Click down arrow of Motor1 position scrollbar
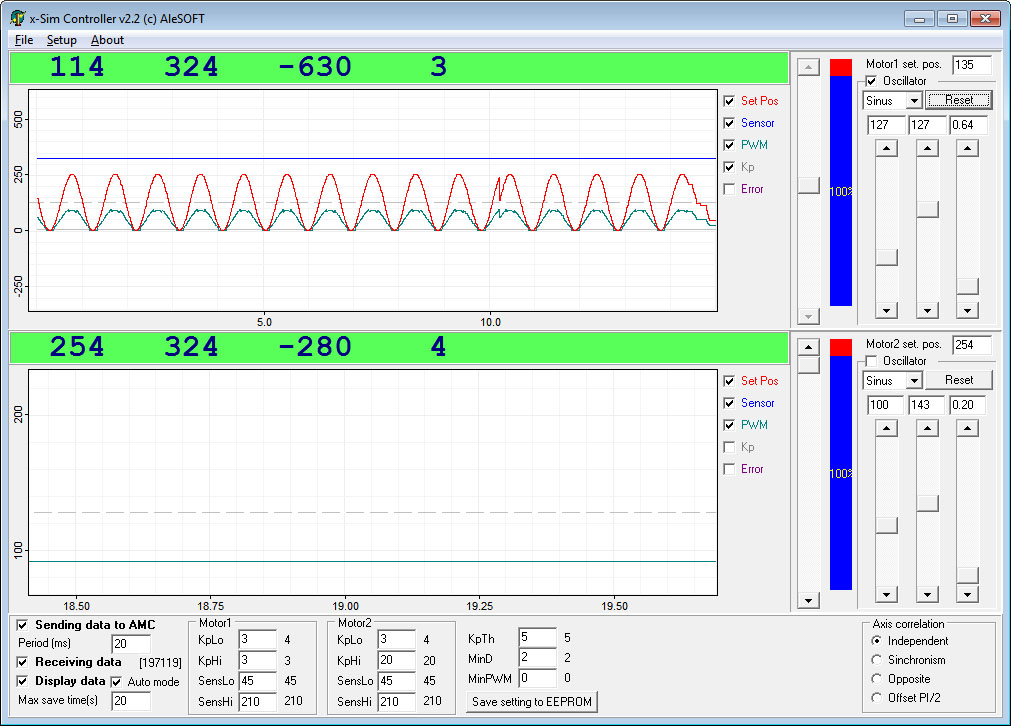This screenshot has height=726, width=1011. tap(809, 315)
